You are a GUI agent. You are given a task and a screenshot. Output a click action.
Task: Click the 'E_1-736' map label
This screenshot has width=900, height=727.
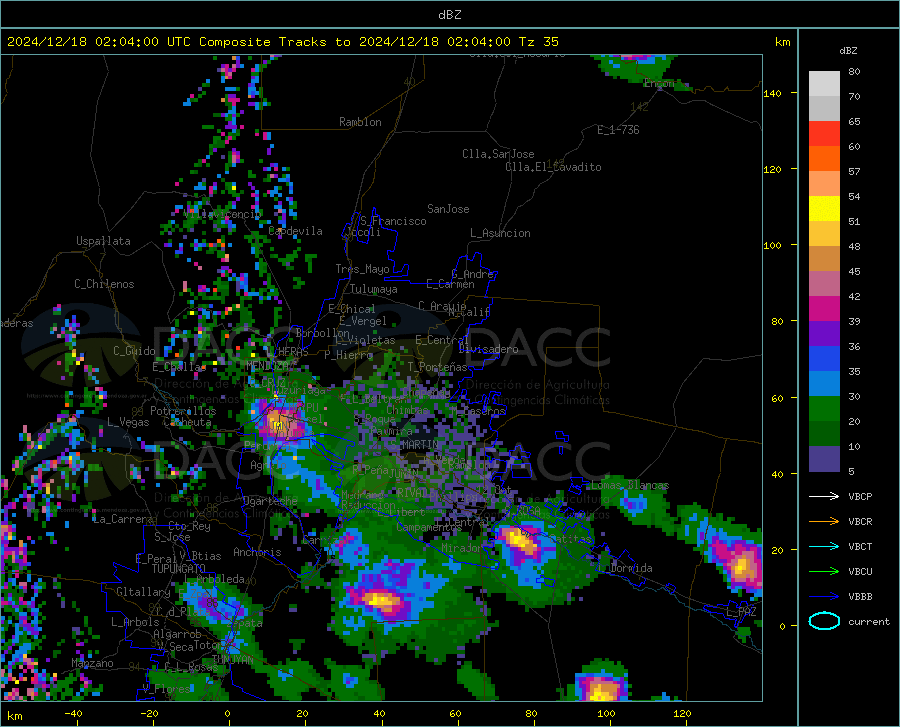click(x=618, y=130)
